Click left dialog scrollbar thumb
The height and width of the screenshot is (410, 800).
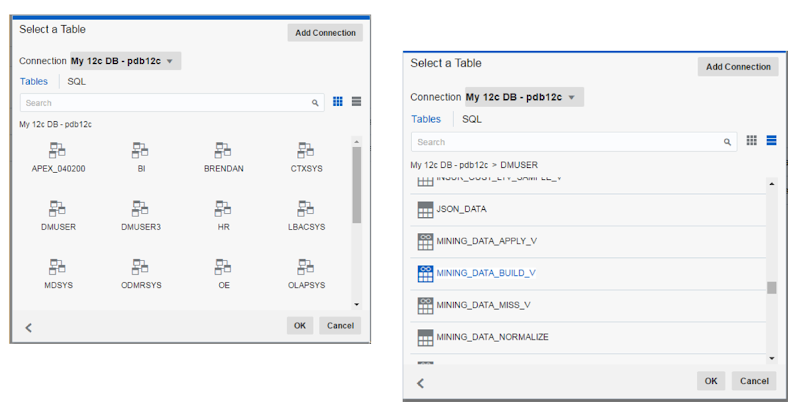[x=357, y=185]
